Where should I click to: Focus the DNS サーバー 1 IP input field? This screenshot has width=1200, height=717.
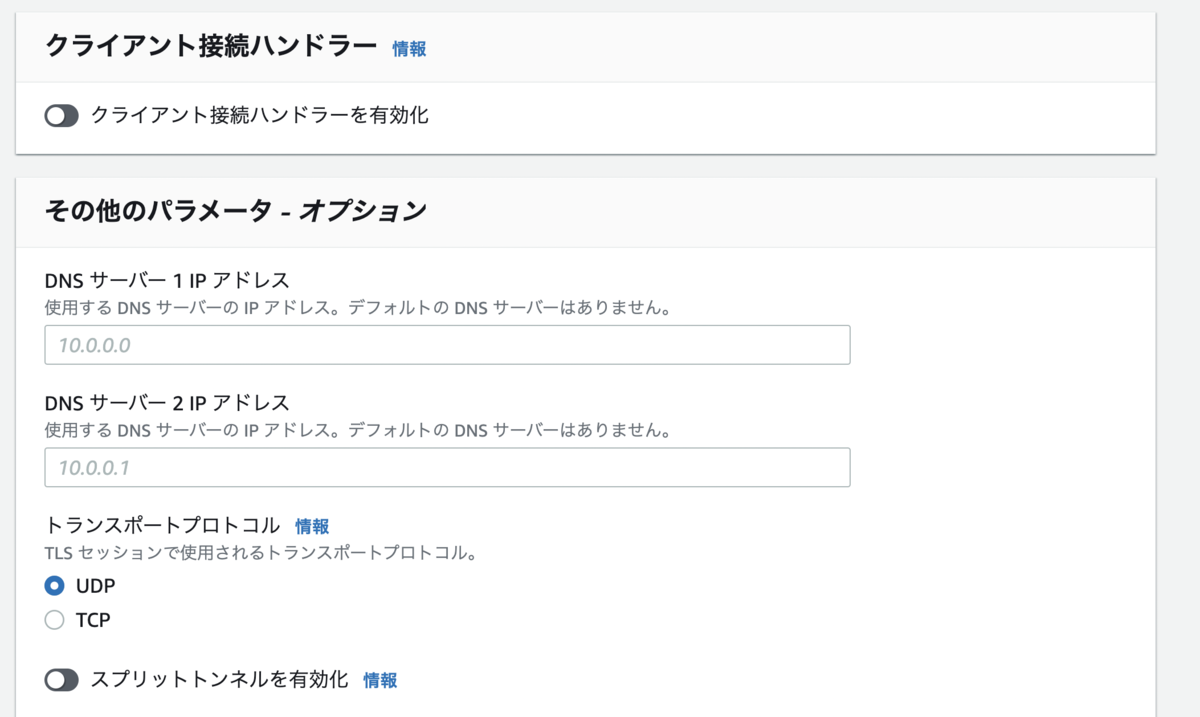(447, 345)
